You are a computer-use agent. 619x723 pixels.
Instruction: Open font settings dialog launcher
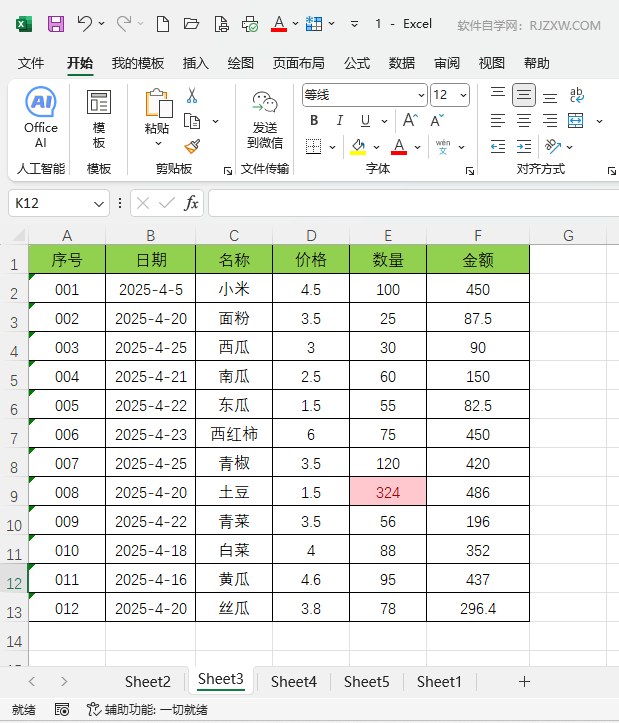tap(470, 171)
